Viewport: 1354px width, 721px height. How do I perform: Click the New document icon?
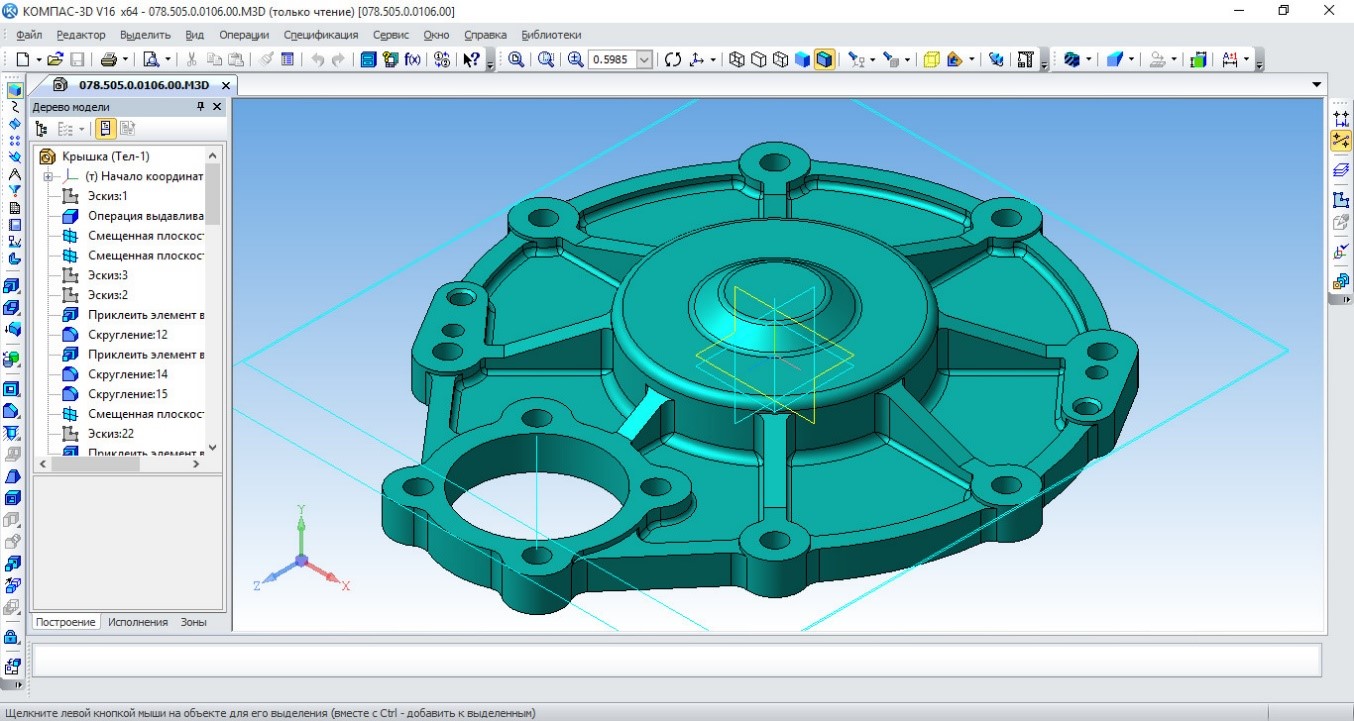23,60
